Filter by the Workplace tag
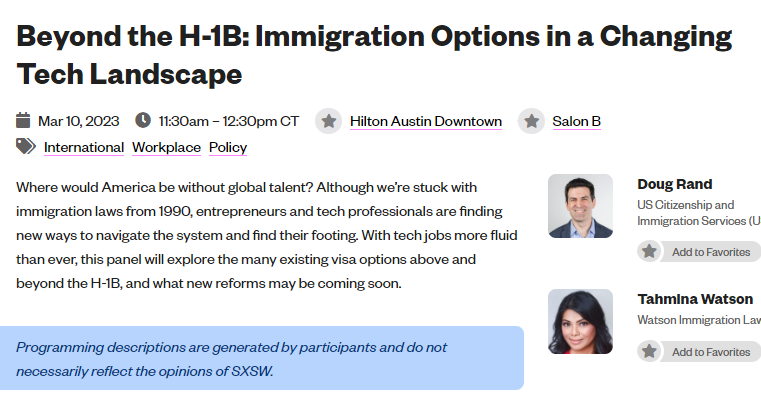 coord(166,147)
